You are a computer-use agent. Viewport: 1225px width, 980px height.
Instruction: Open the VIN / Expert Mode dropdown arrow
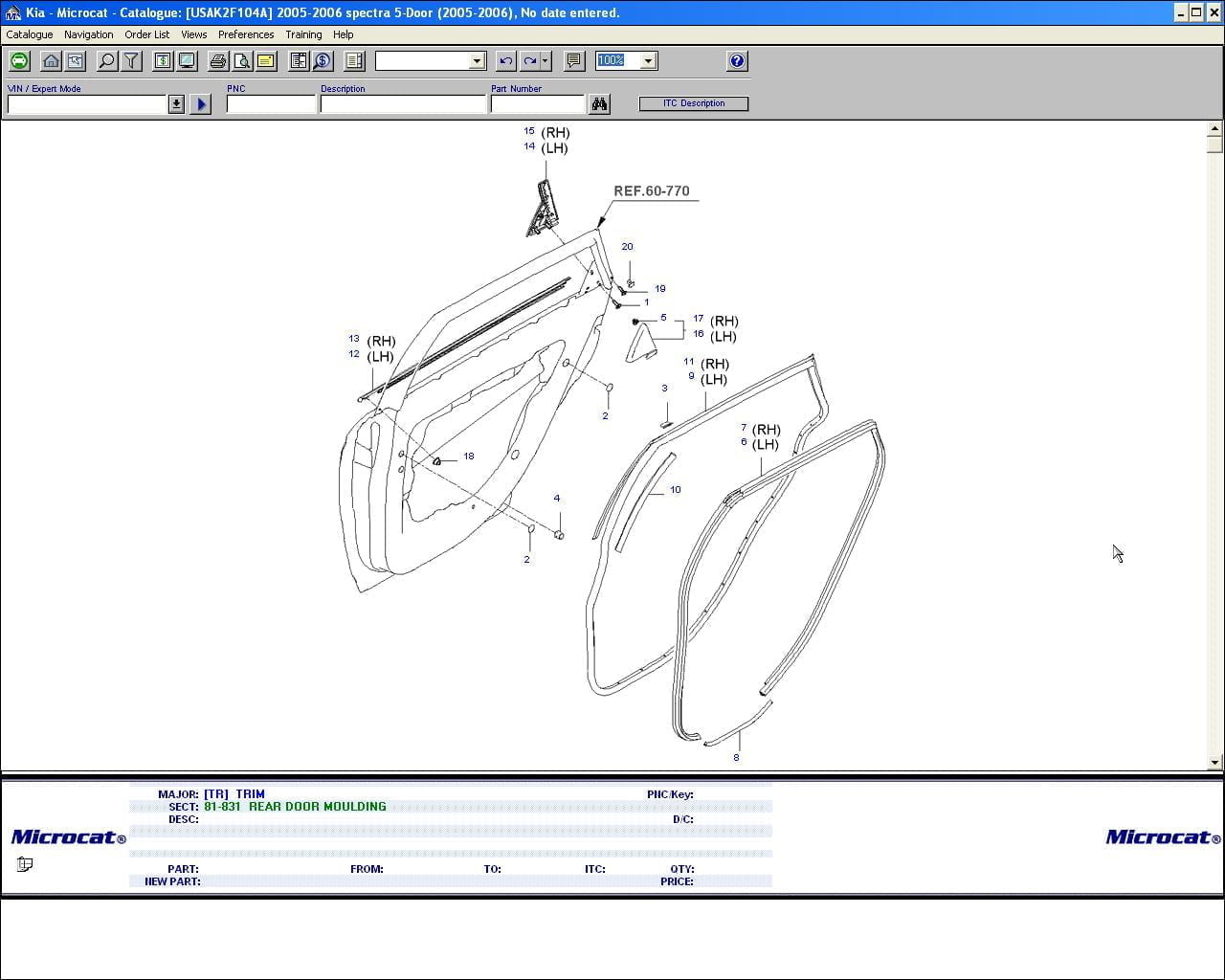pyautogui.click(x=176, y=104)
